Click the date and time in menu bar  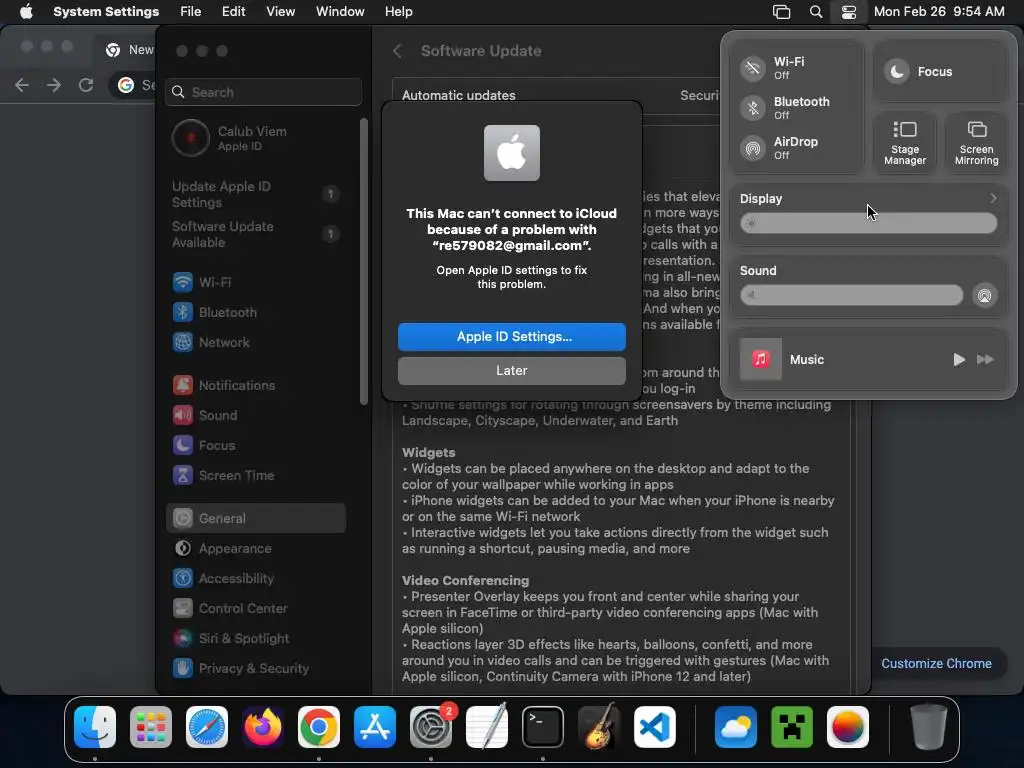(939, 12)
